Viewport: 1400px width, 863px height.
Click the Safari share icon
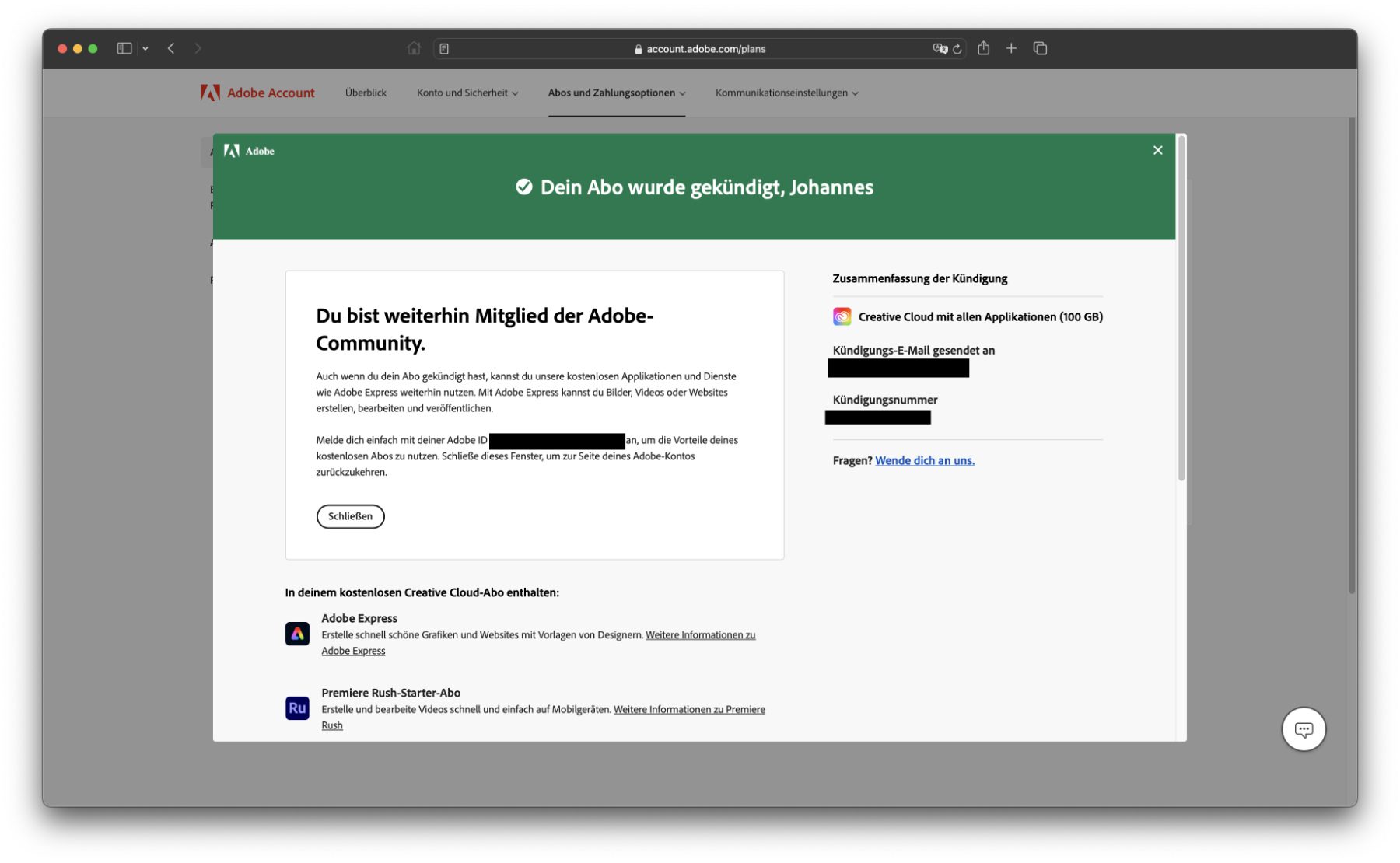983,48
